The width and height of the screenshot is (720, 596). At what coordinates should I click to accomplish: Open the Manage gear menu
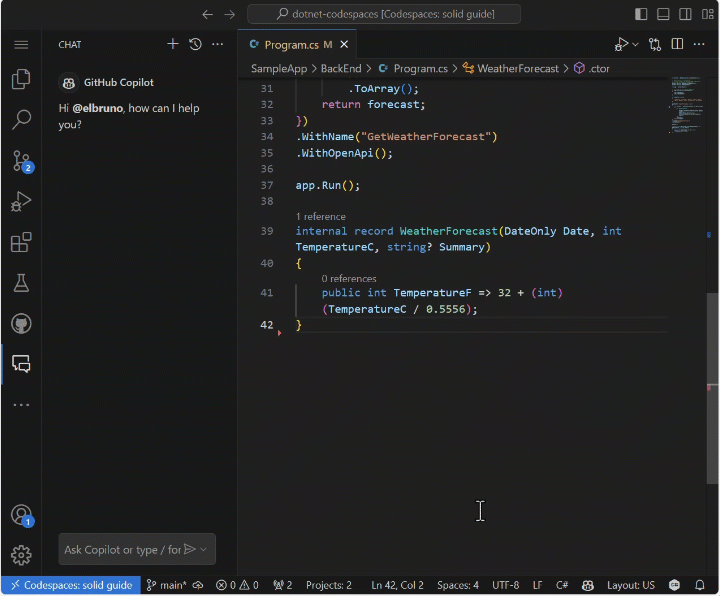21,555
